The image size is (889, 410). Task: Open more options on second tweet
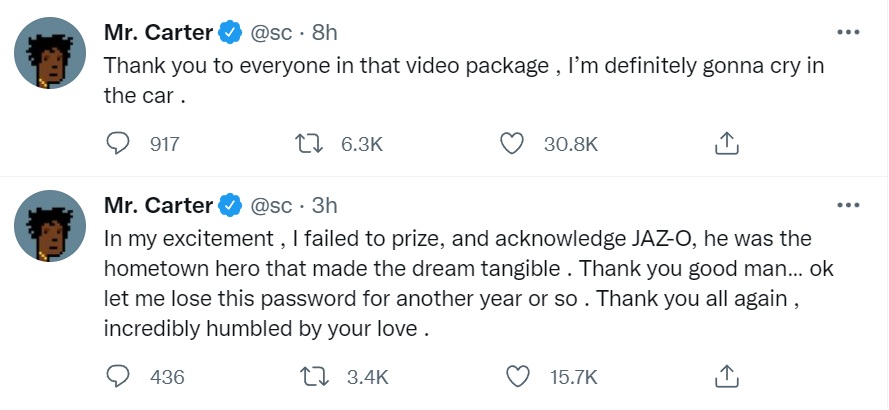[847, 205]
